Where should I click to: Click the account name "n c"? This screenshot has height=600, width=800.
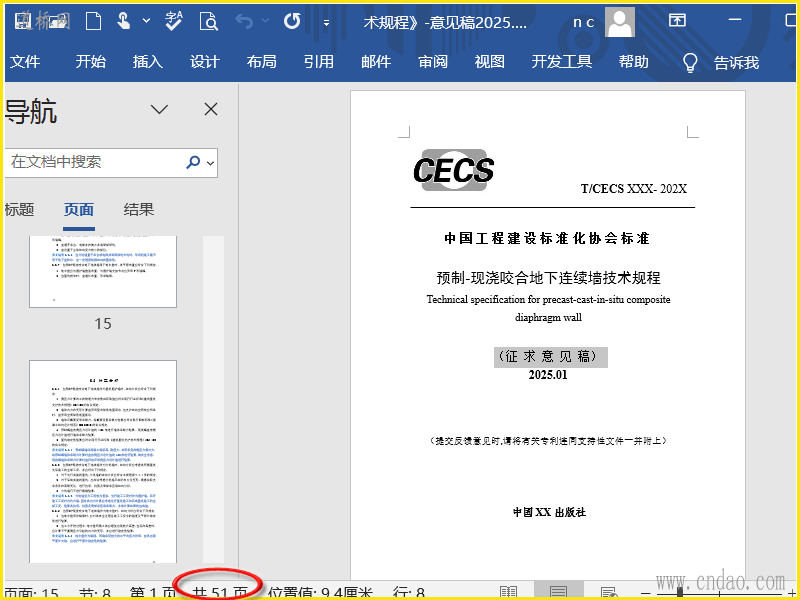(x=584, y=22)
